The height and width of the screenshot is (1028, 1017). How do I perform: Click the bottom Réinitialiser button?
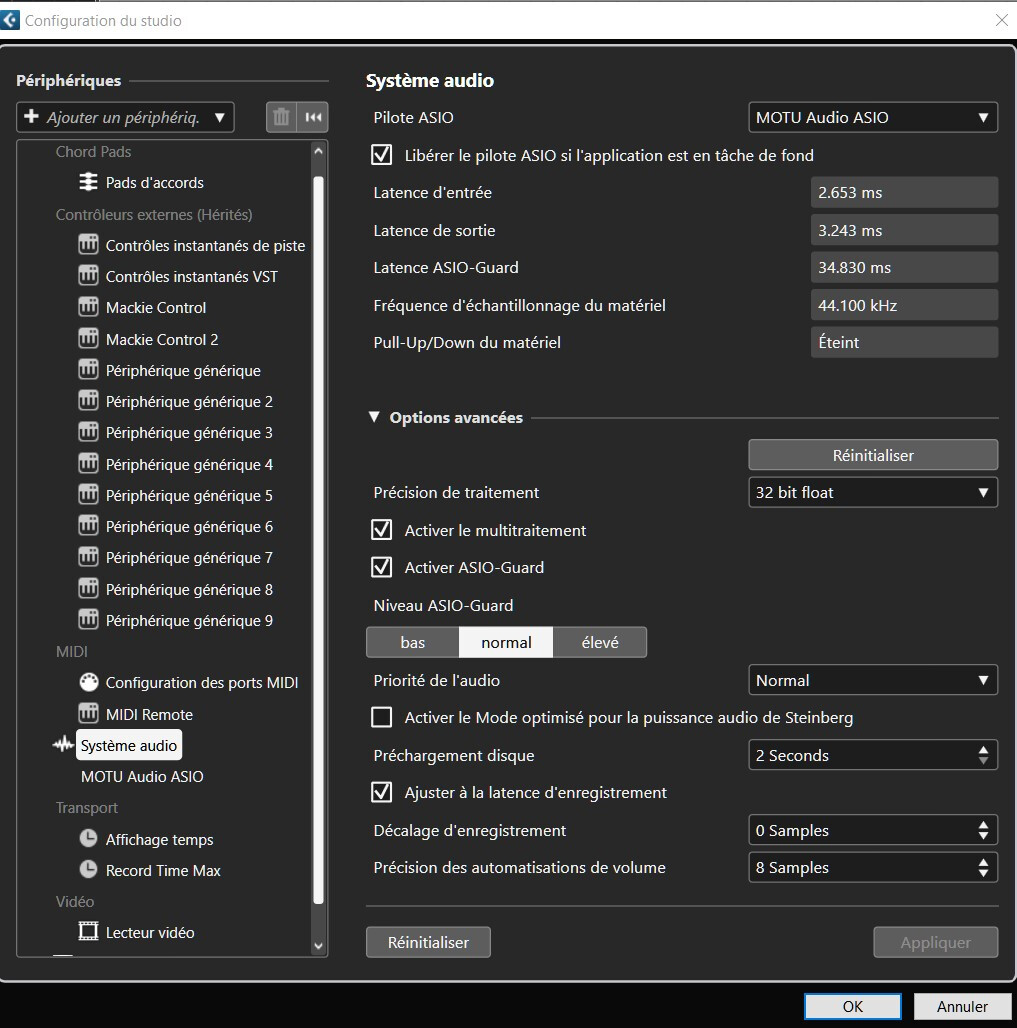click(x=428, y=942)
